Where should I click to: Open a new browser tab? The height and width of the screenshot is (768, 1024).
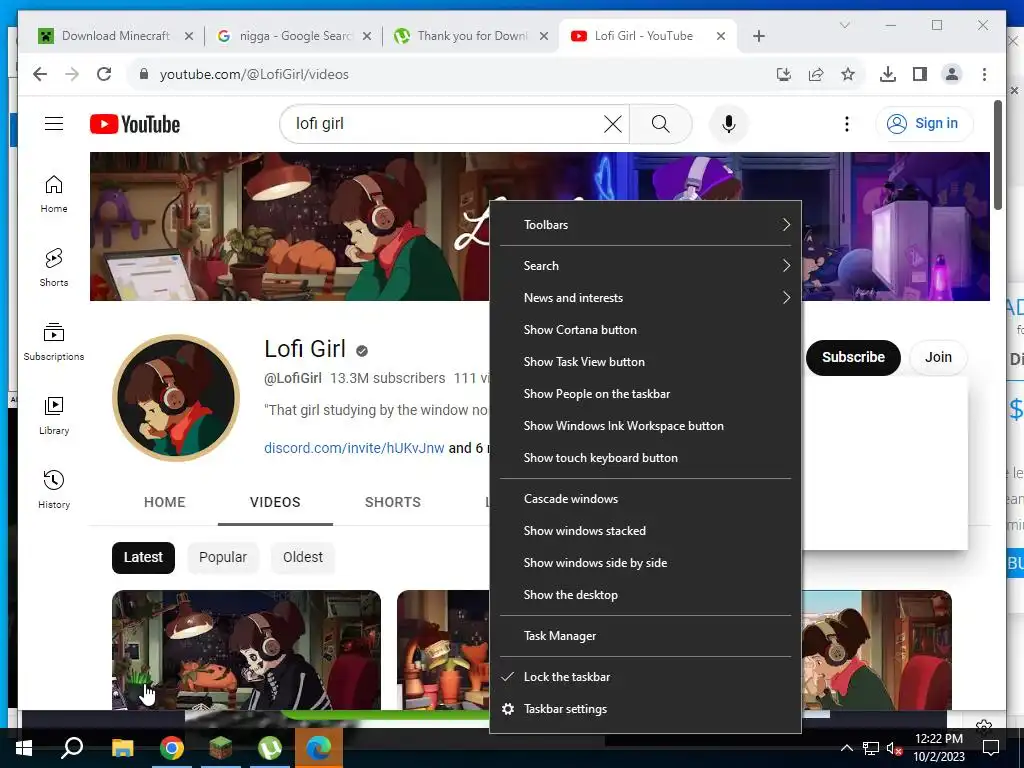pos(758,36)
